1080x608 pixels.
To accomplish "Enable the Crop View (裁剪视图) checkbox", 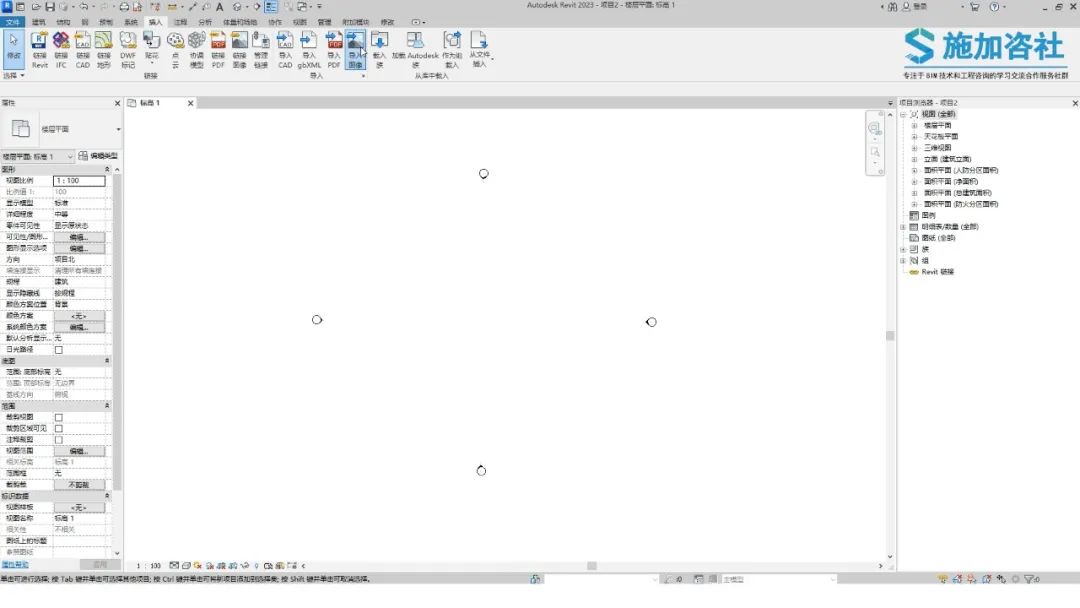I will (x=59, y=417).
